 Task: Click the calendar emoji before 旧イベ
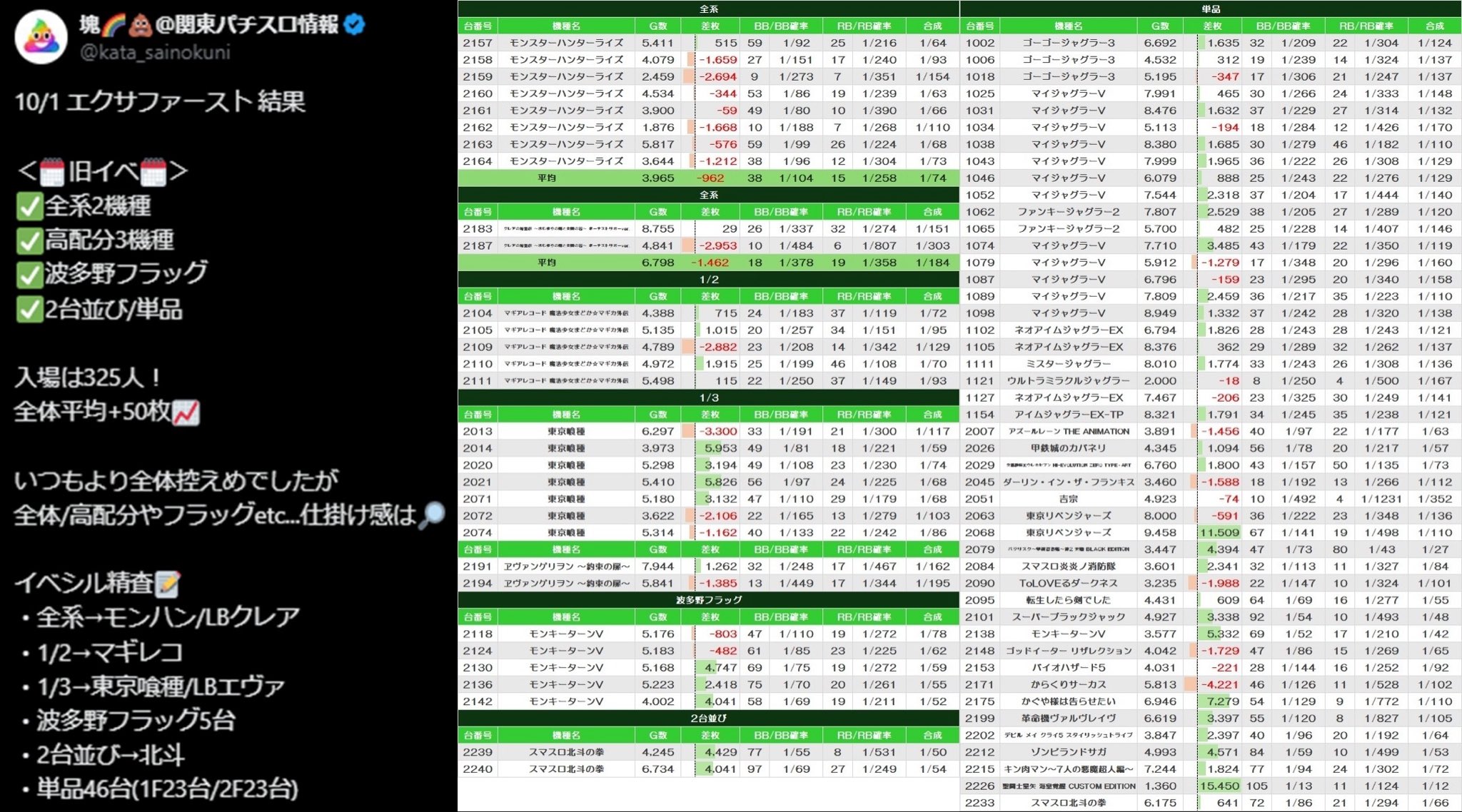[52, 172]
